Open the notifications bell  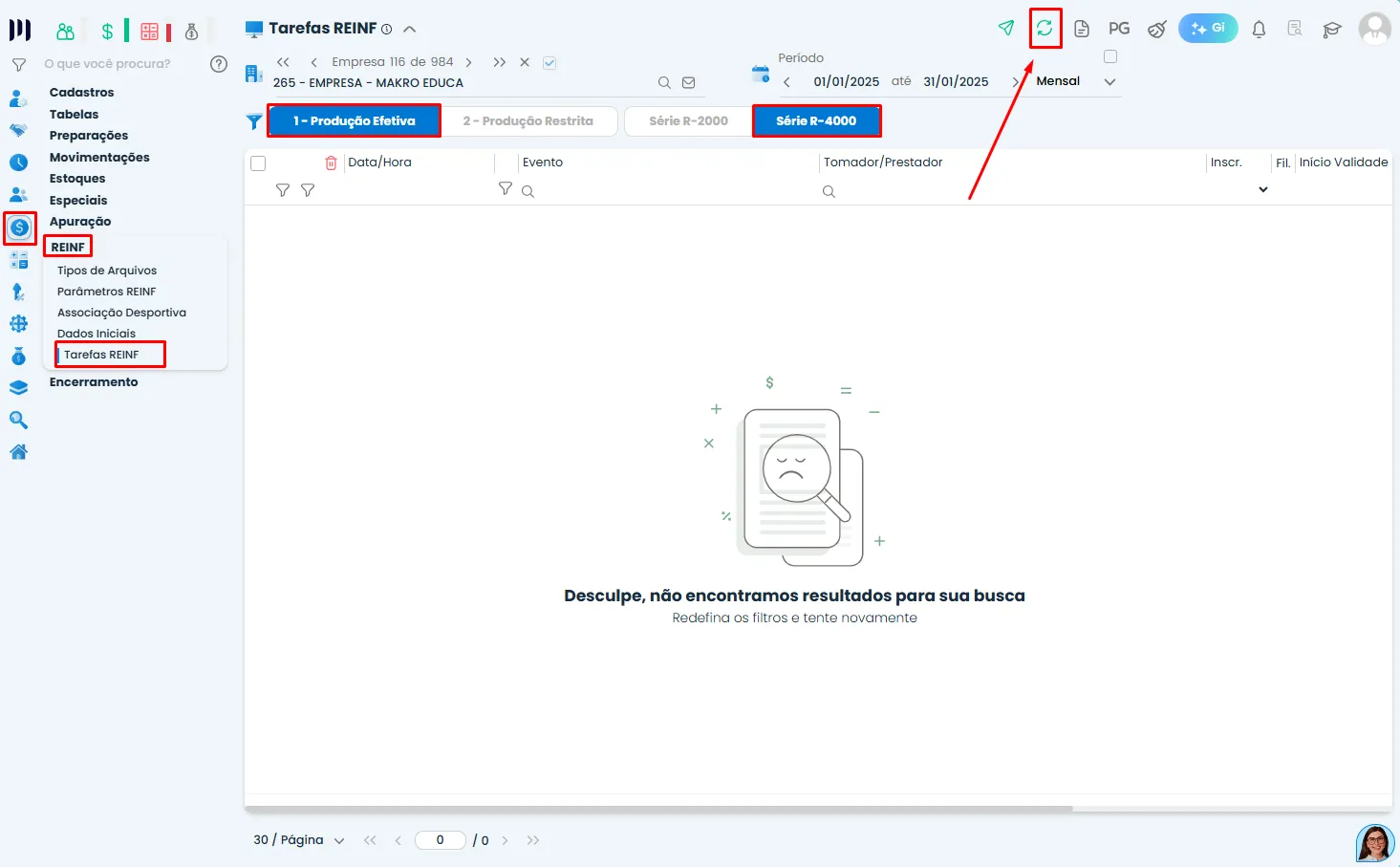click(1259, 30)
